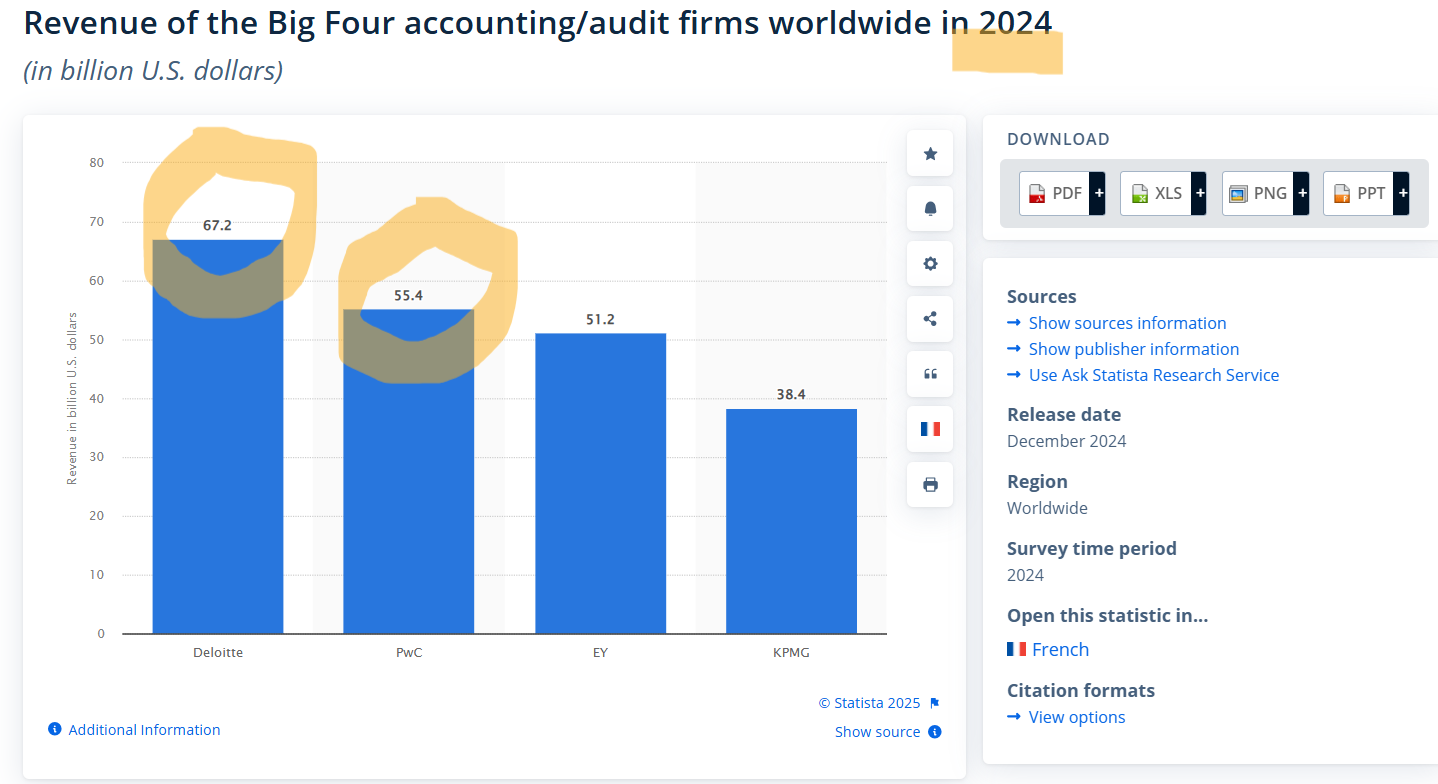This screenshot has height=784, width=1438.
Task: Click the print chart icon
Action: [930, 485]
